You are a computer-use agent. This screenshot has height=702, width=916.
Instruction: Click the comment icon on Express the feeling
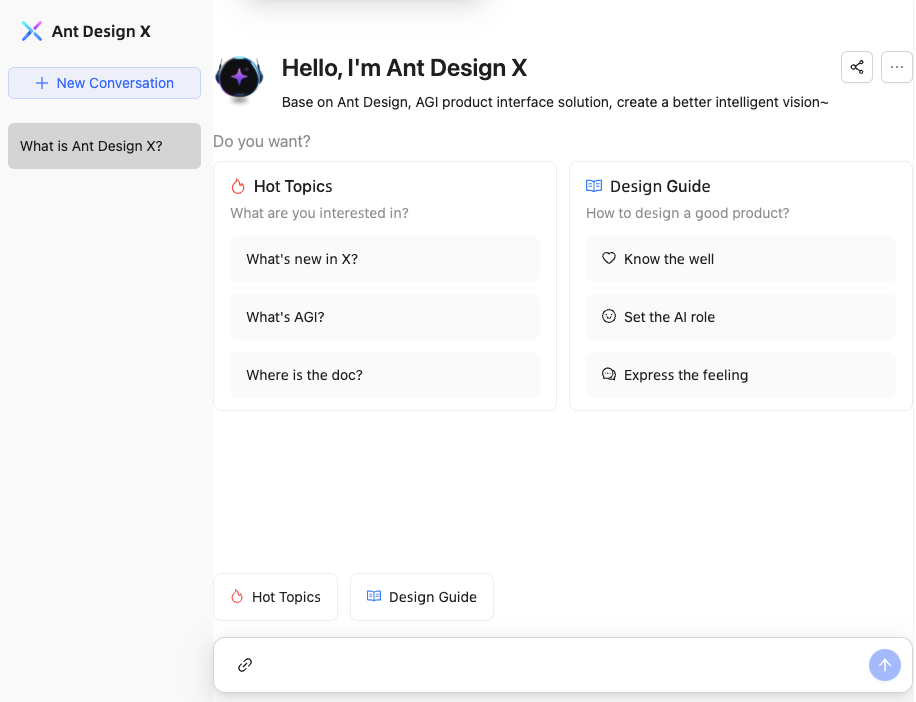tap(609, 374)
